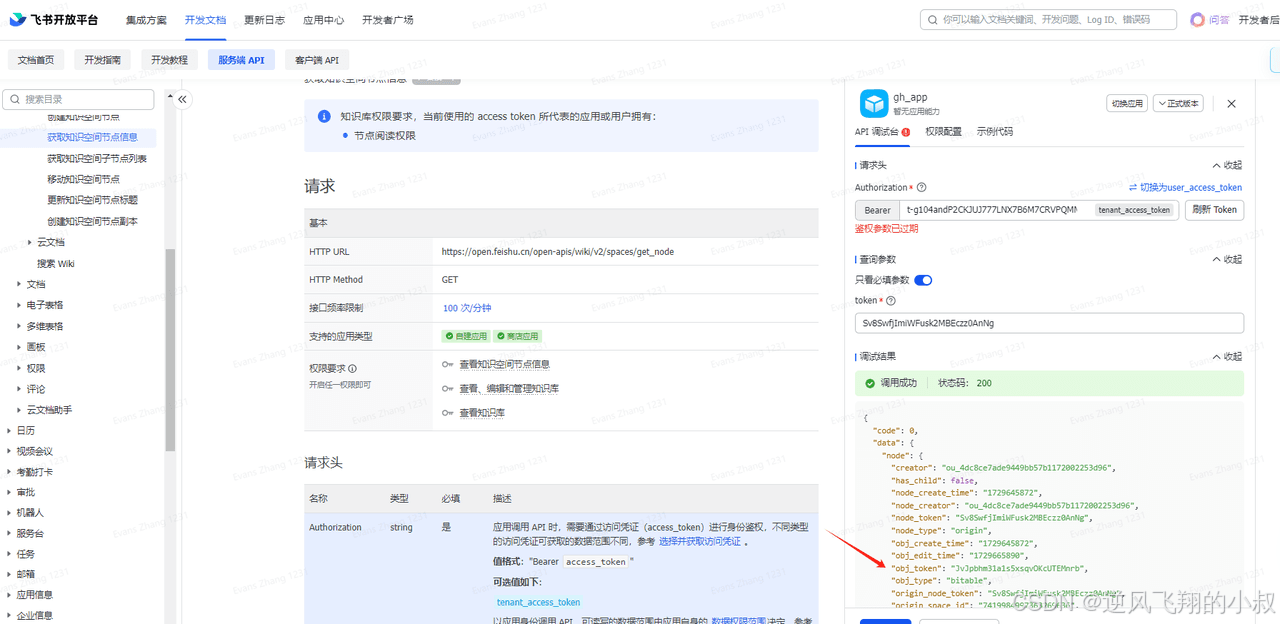
Task: Click the info icon beside 权限要求
Action: coord(352,369)
